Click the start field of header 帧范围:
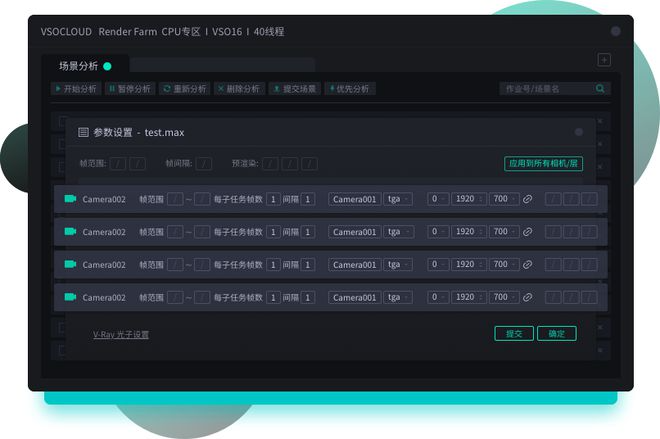Image resolution: width=660 pixels, height=439 pixels. click(x=118, y=164)
